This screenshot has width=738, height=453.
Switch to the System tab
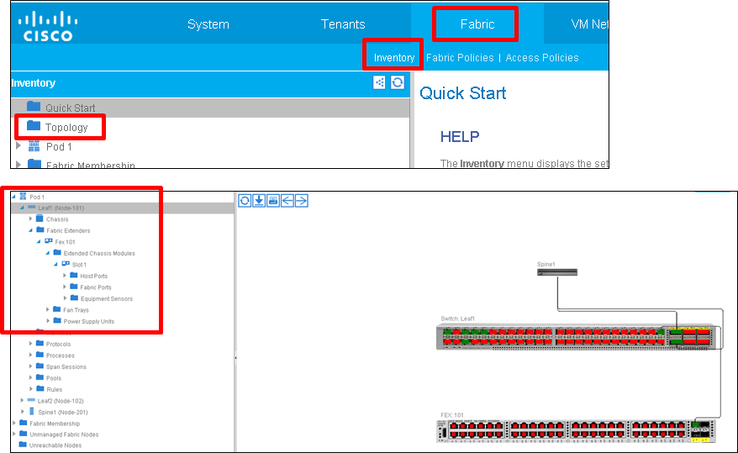tap(208, 24)
